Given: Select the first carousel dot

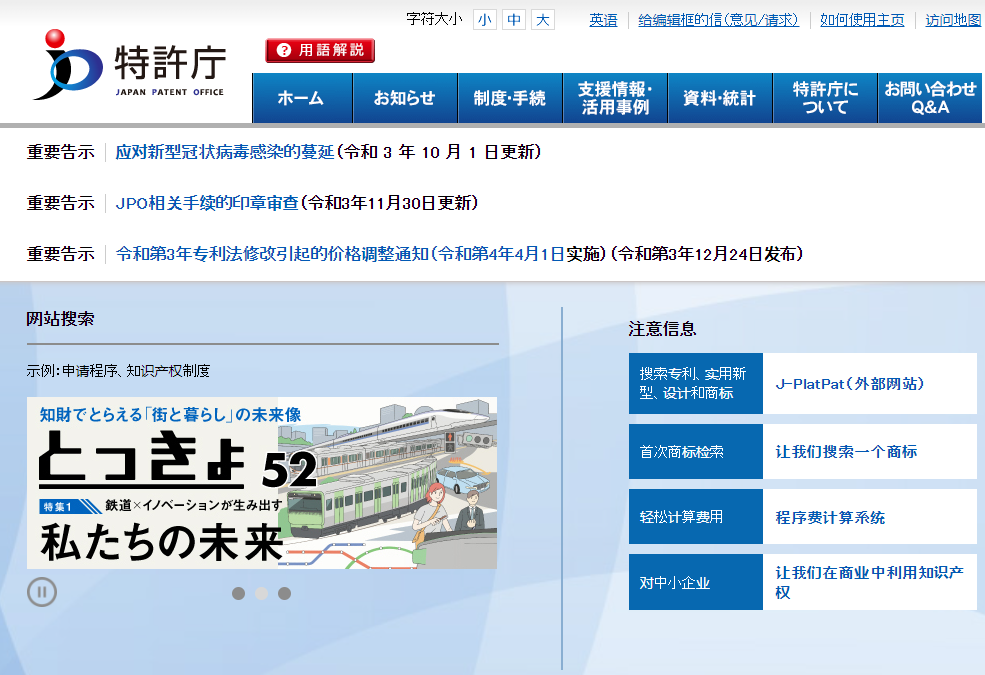Looking at the screenshot, I should (239, 593).
